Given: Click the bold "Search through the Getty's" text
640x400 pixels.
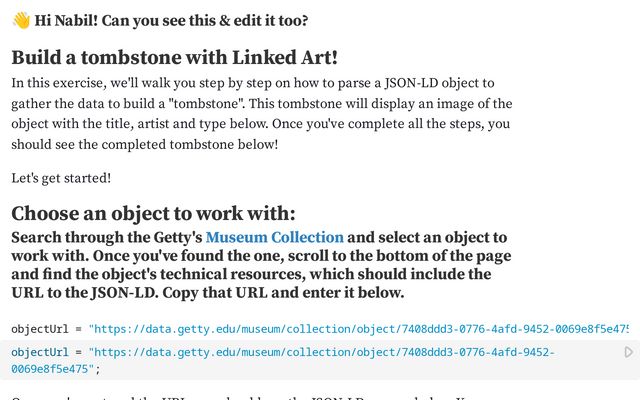Looking at the screenshot, I should click(107, 238).
